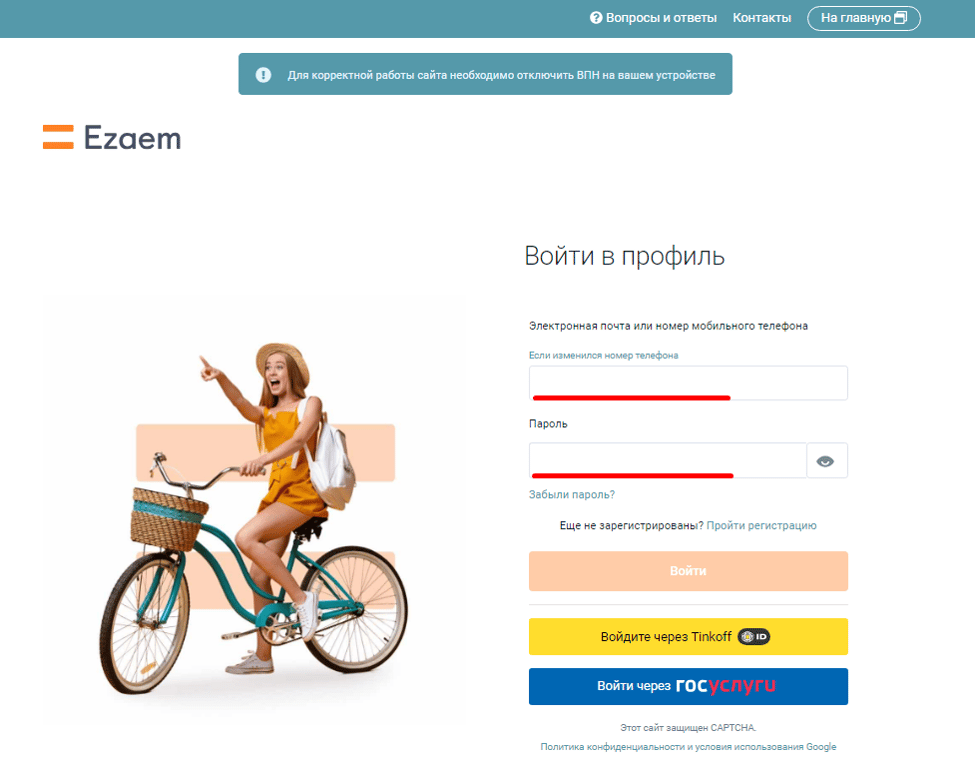The height and width of the screenshot is (768, 975).
Task: Open Если изменился номер телефона link
Action: pos(603,355)
